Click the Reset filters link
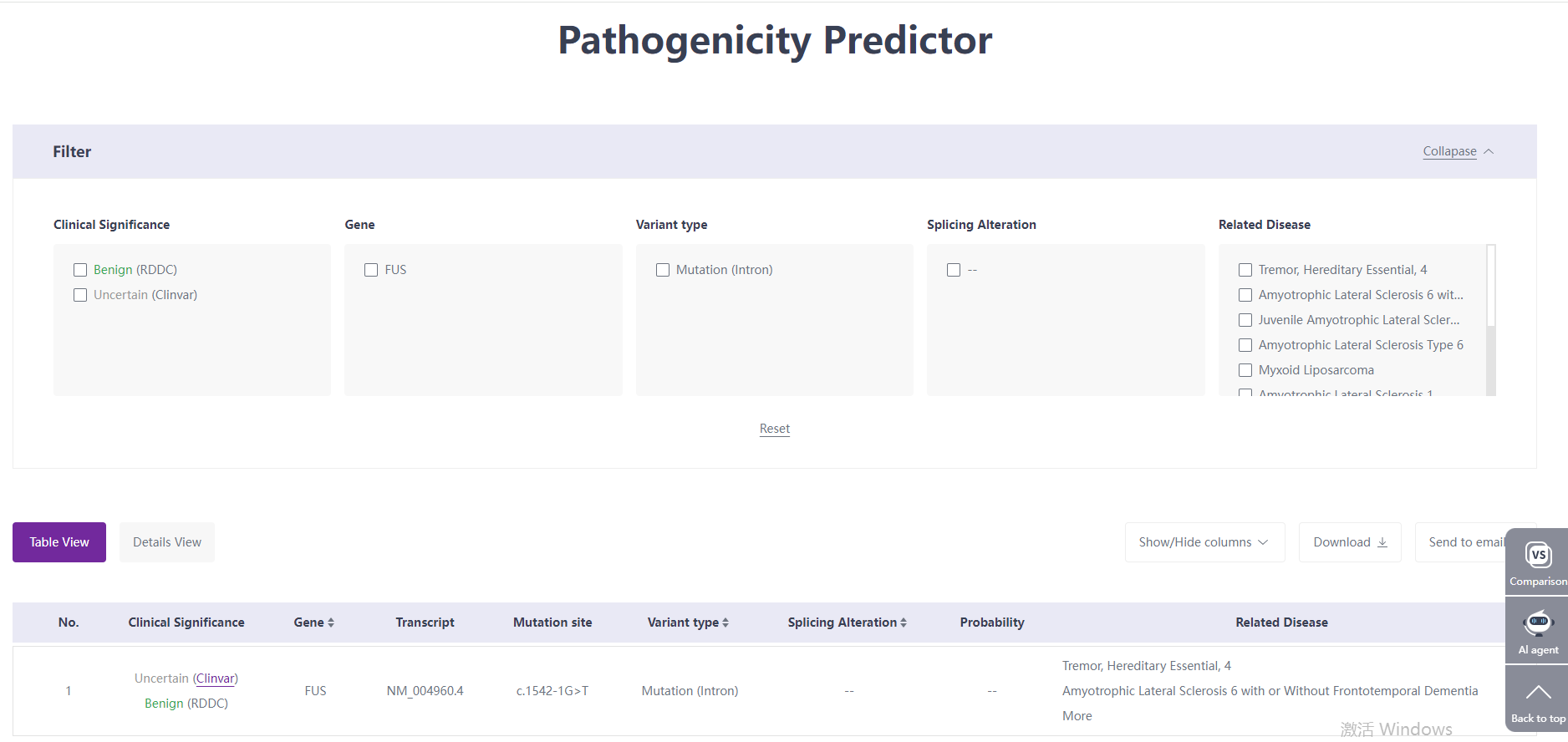Image resolution: width=1568 pixels, height=742 pixels. (775, 429)
